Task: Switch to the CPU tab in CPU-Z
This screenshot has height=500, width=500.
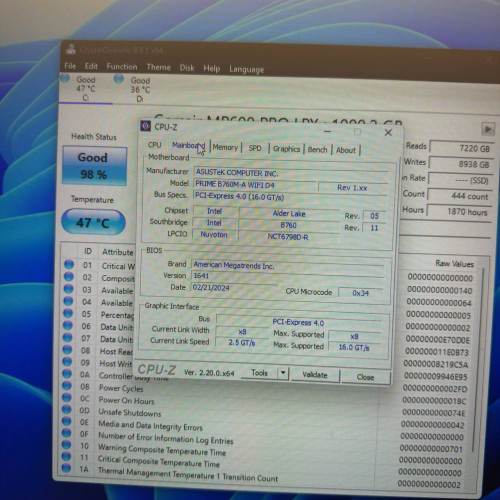Action: click(x=154, y=145)
